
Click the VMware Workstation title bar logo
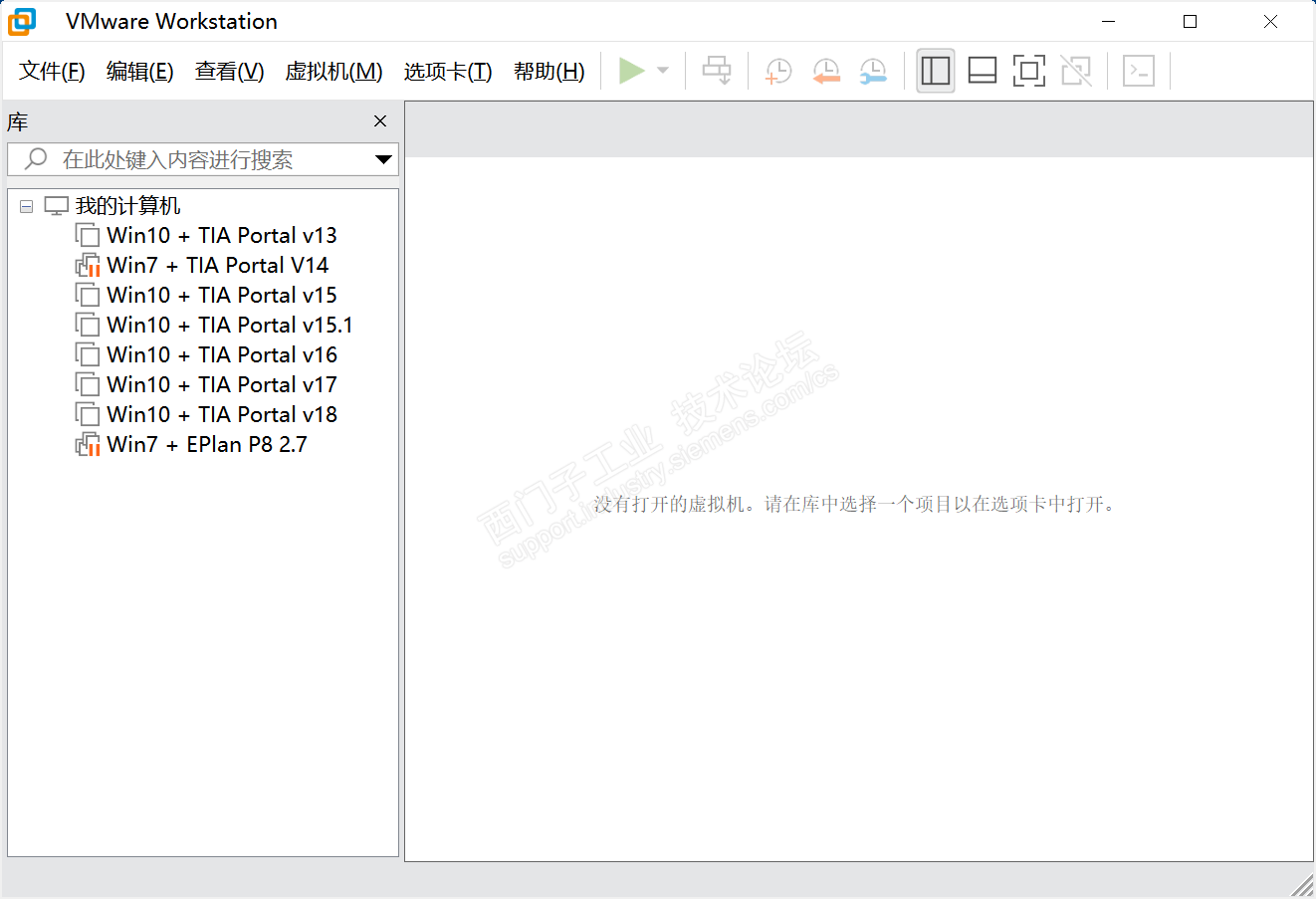(22, 21)
